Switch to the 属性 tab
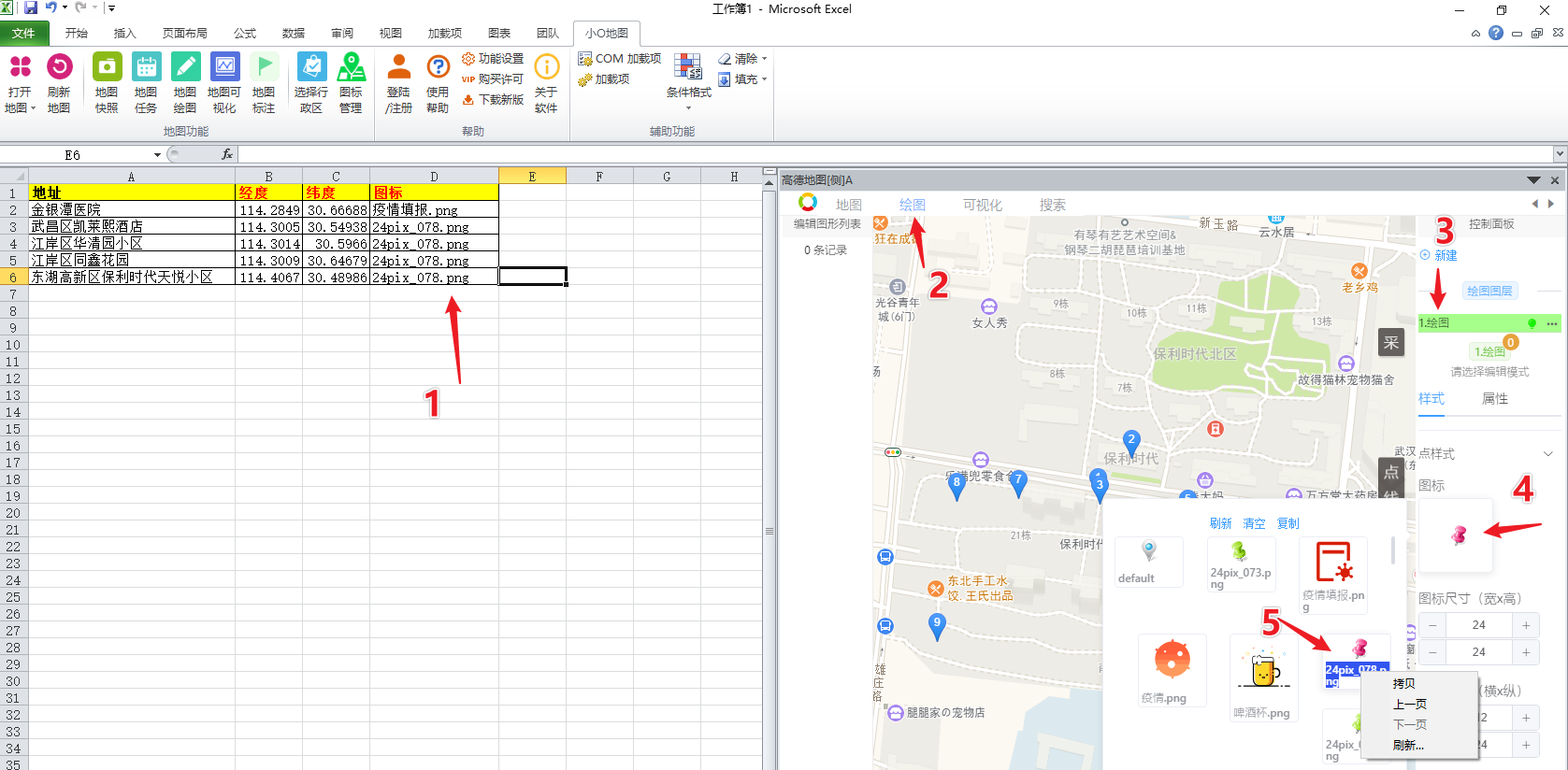The width and height of the screenshot is (1568, 770). [x=1495, y=399]
